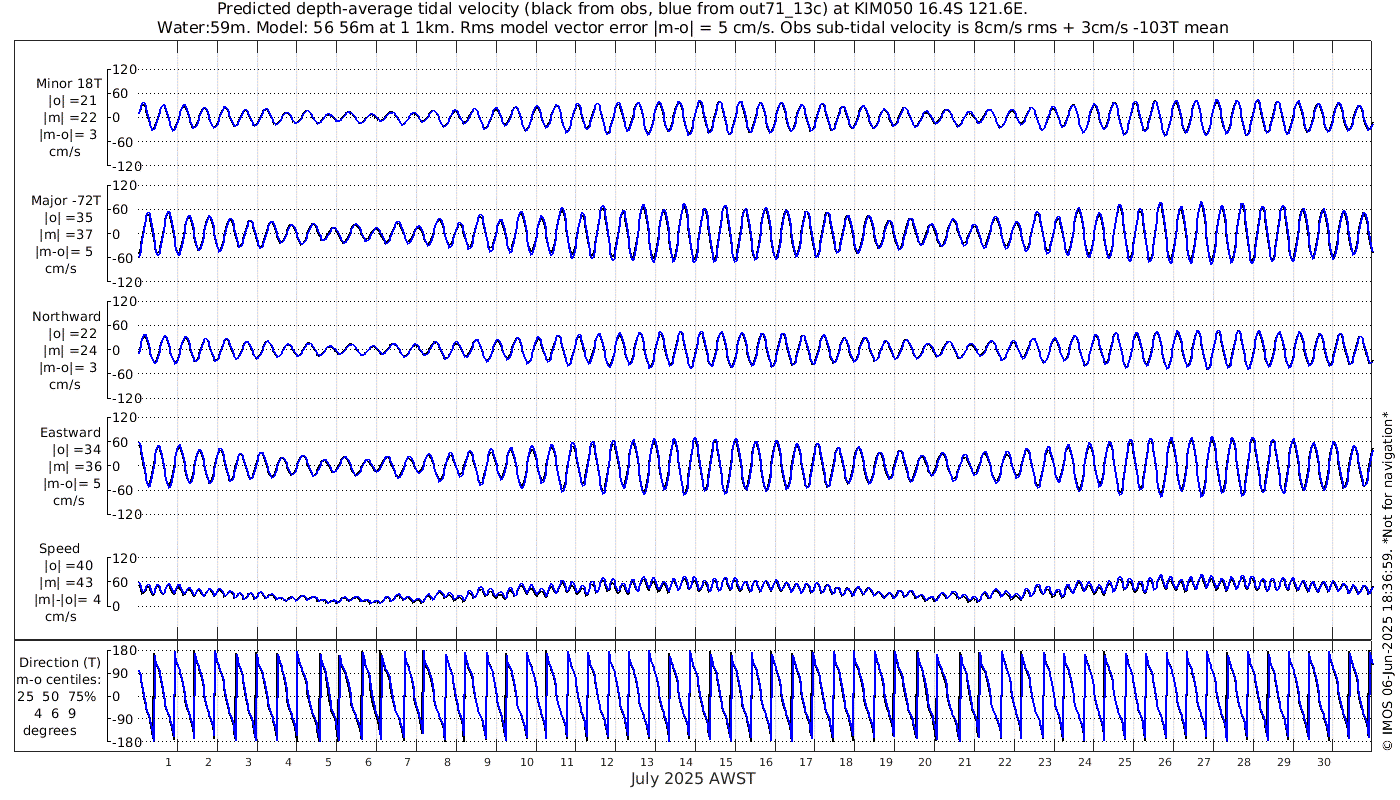This screenshot has width=1400, height=800.
Task: Pick day 8 tick on the date axis
Action: (x=447, y=762)
